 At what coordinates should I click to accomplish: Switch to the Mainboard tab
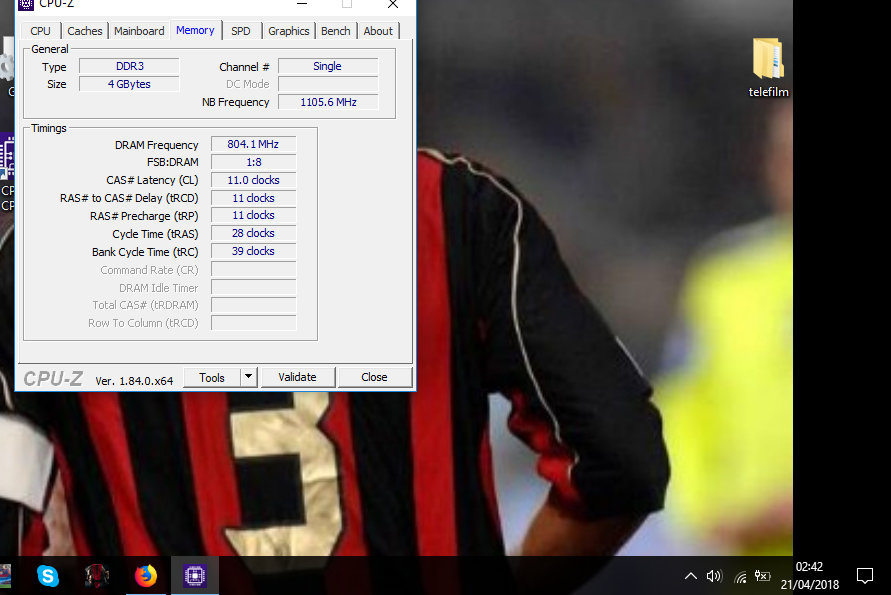click(x=139, y=31)
